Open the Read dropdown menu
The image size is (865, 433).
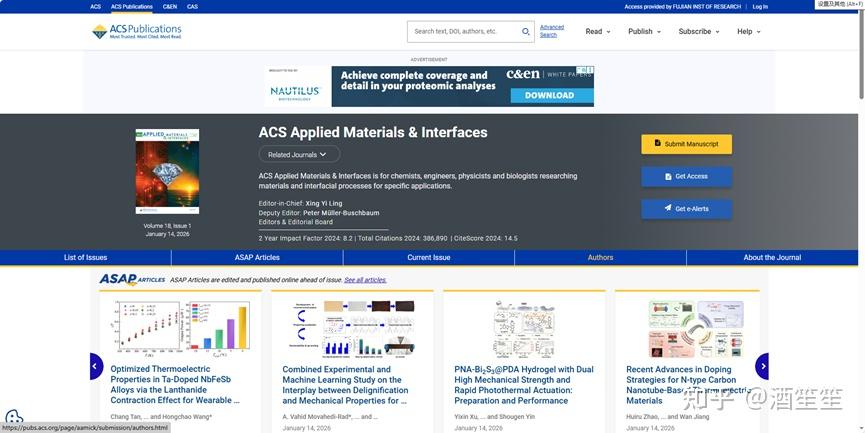pyautogui.click(x=598, y=31)
